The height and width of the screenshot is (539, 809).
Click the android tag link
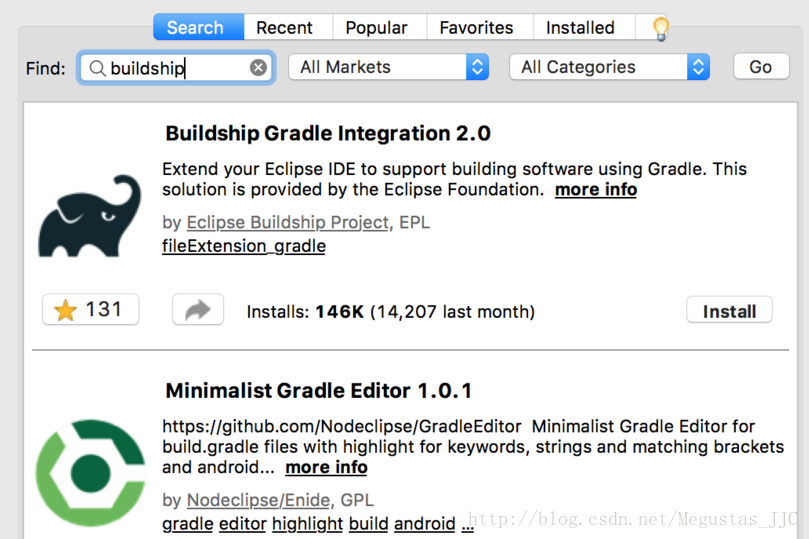pos(425,524)
